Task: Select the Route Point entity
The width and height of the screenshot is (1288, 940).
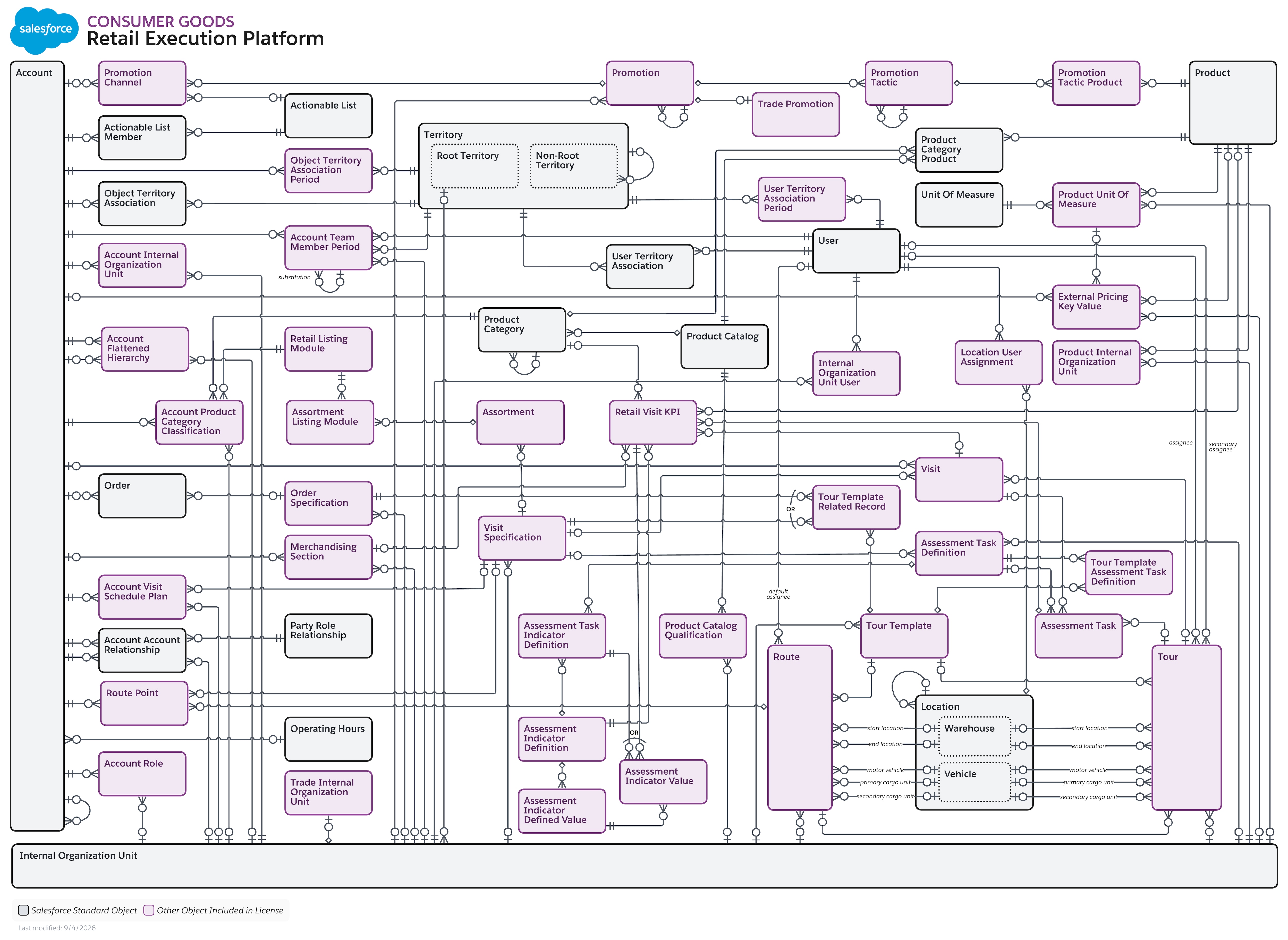Action: tap(144, 703)
